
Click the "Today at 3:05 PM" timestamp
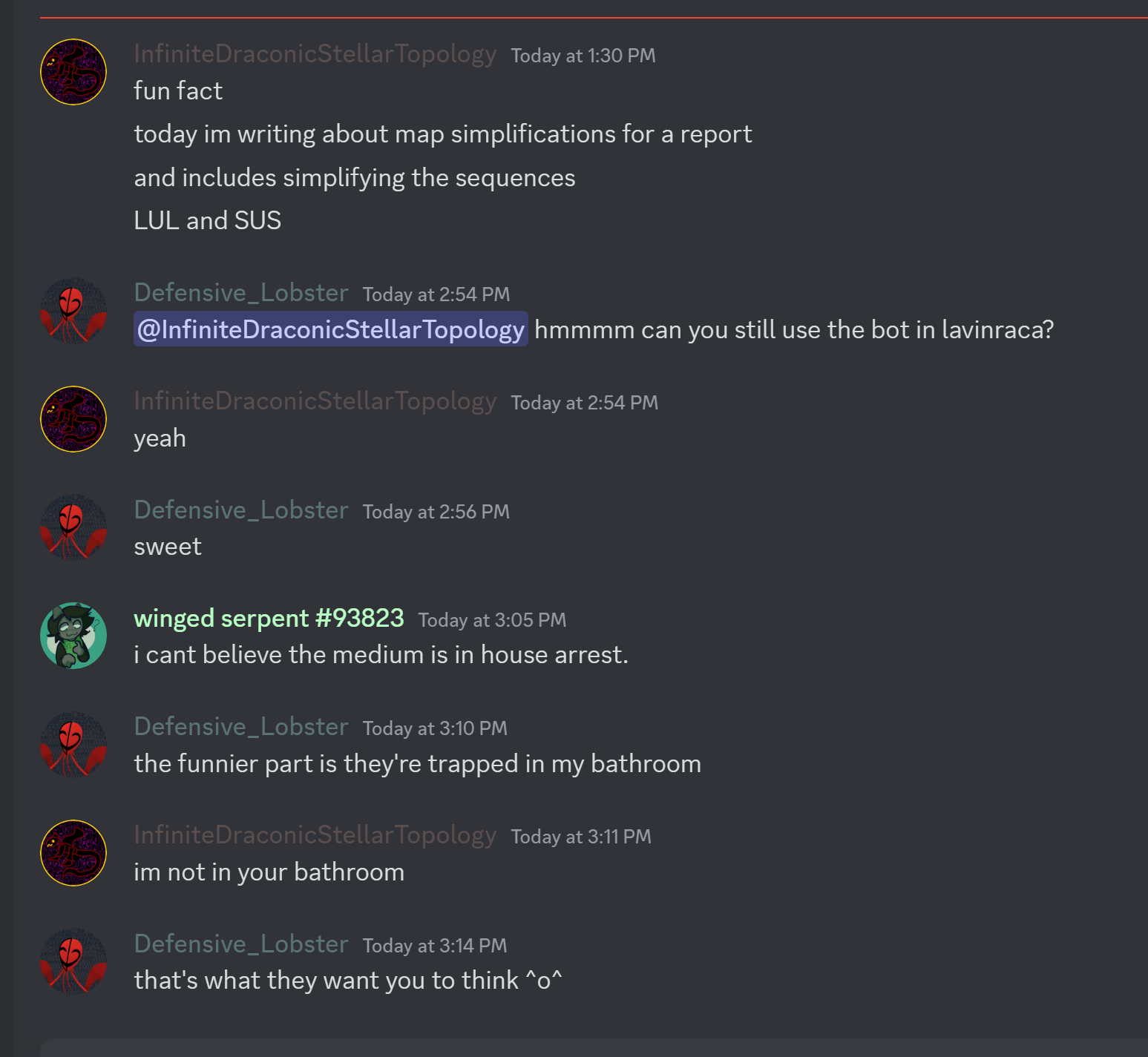tap(492, 620)
